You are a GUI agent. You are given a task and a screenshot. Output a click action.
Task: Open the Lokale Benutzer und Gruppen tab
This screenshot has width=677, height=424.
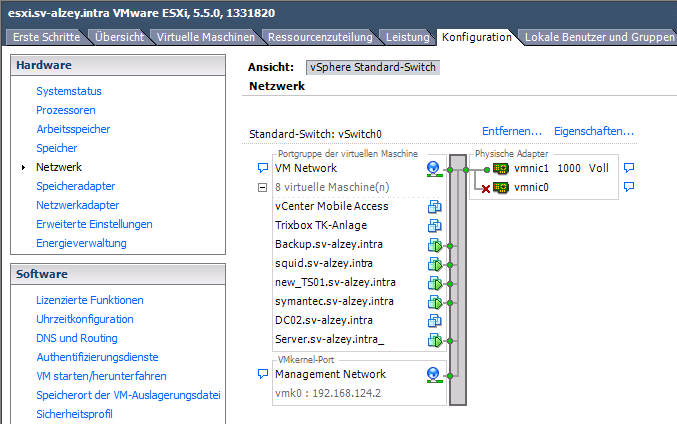[600, 37]
